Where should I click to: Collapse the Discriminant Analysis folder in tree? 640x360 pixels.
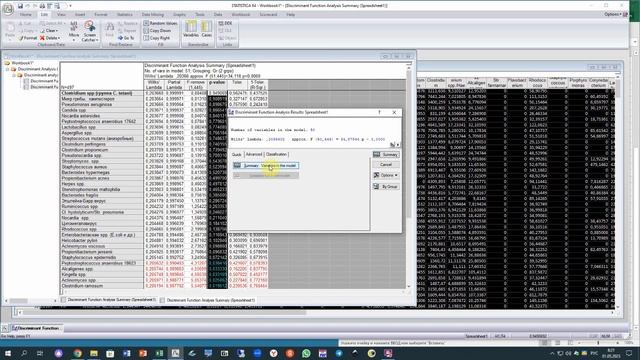[8, 69]
